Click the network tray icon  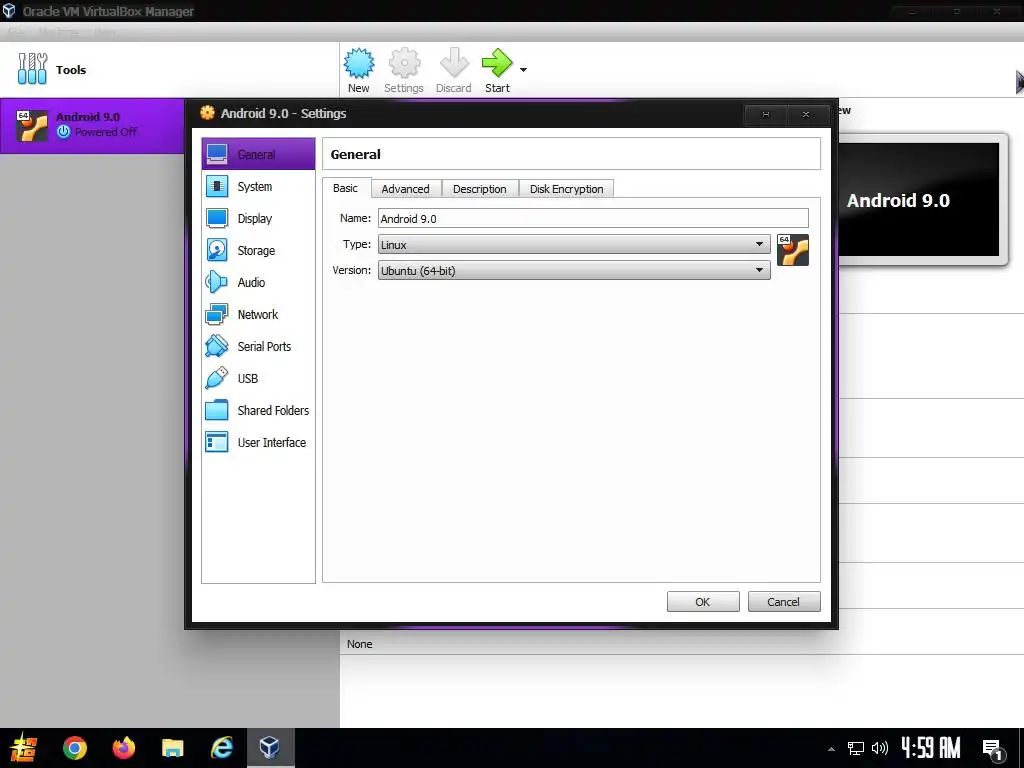click(856, 748)
